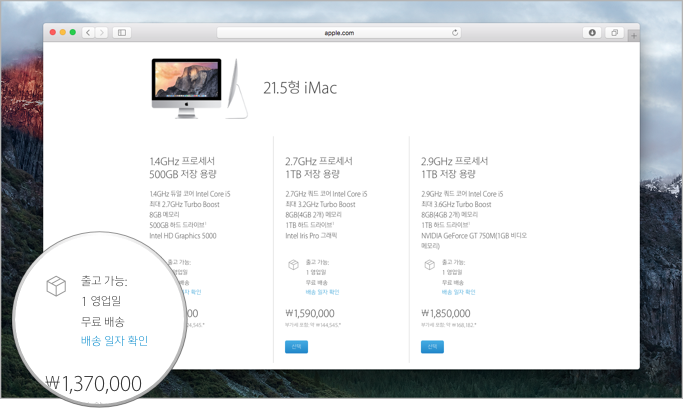Open the Downloads button in toolbar
This screenshot has width=683, height=408.
coord(592,33)
